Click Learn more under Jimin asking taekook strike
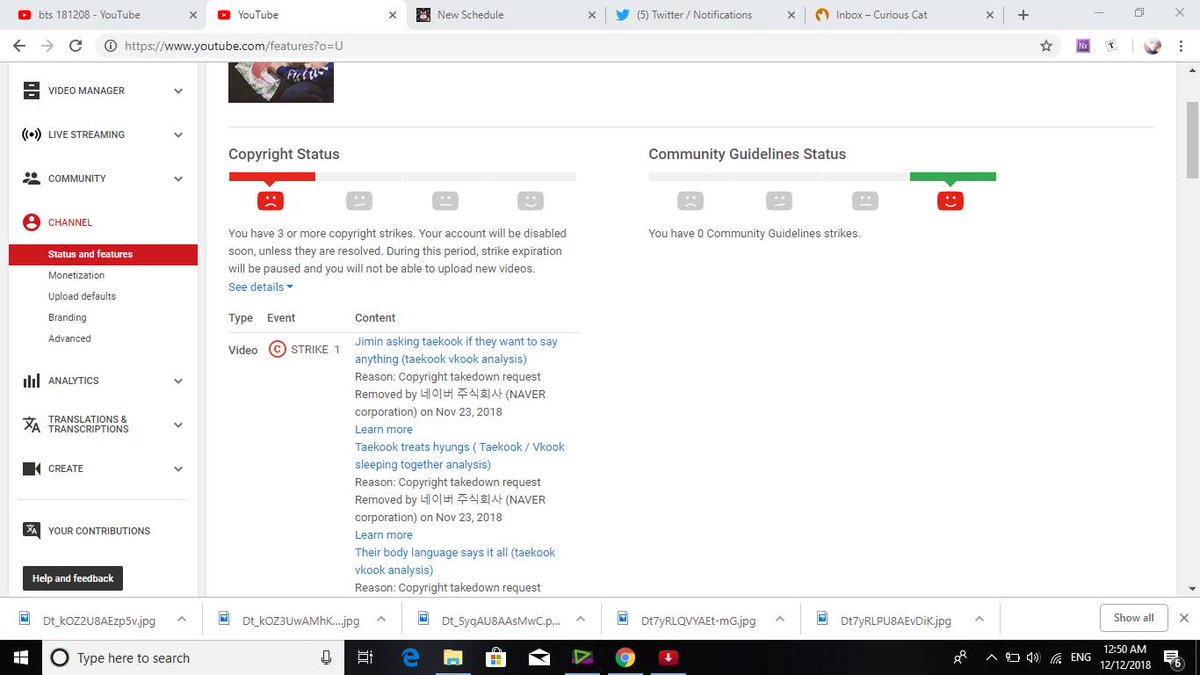Viewport: 1200px width, 675px height. [x=383, y=429]
